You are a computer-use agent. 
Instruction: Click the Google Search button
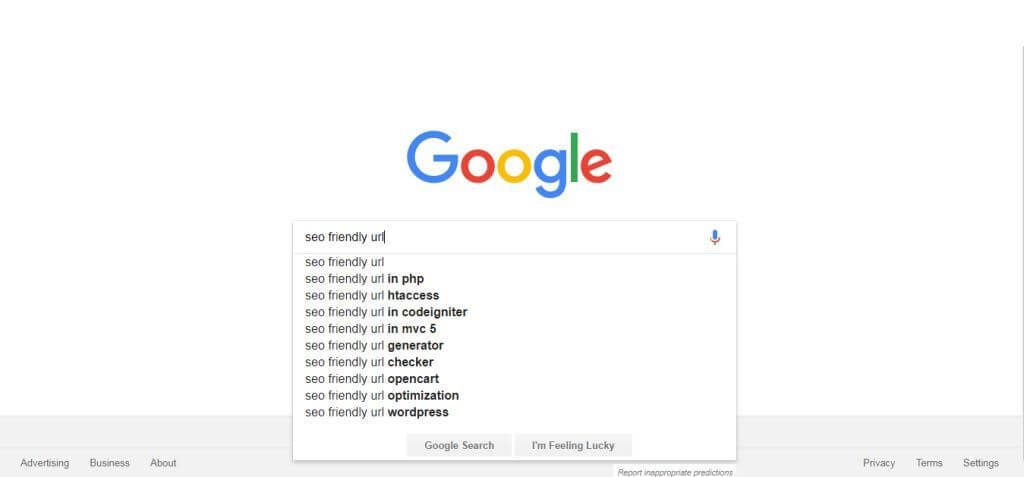(x=459, y=445)
